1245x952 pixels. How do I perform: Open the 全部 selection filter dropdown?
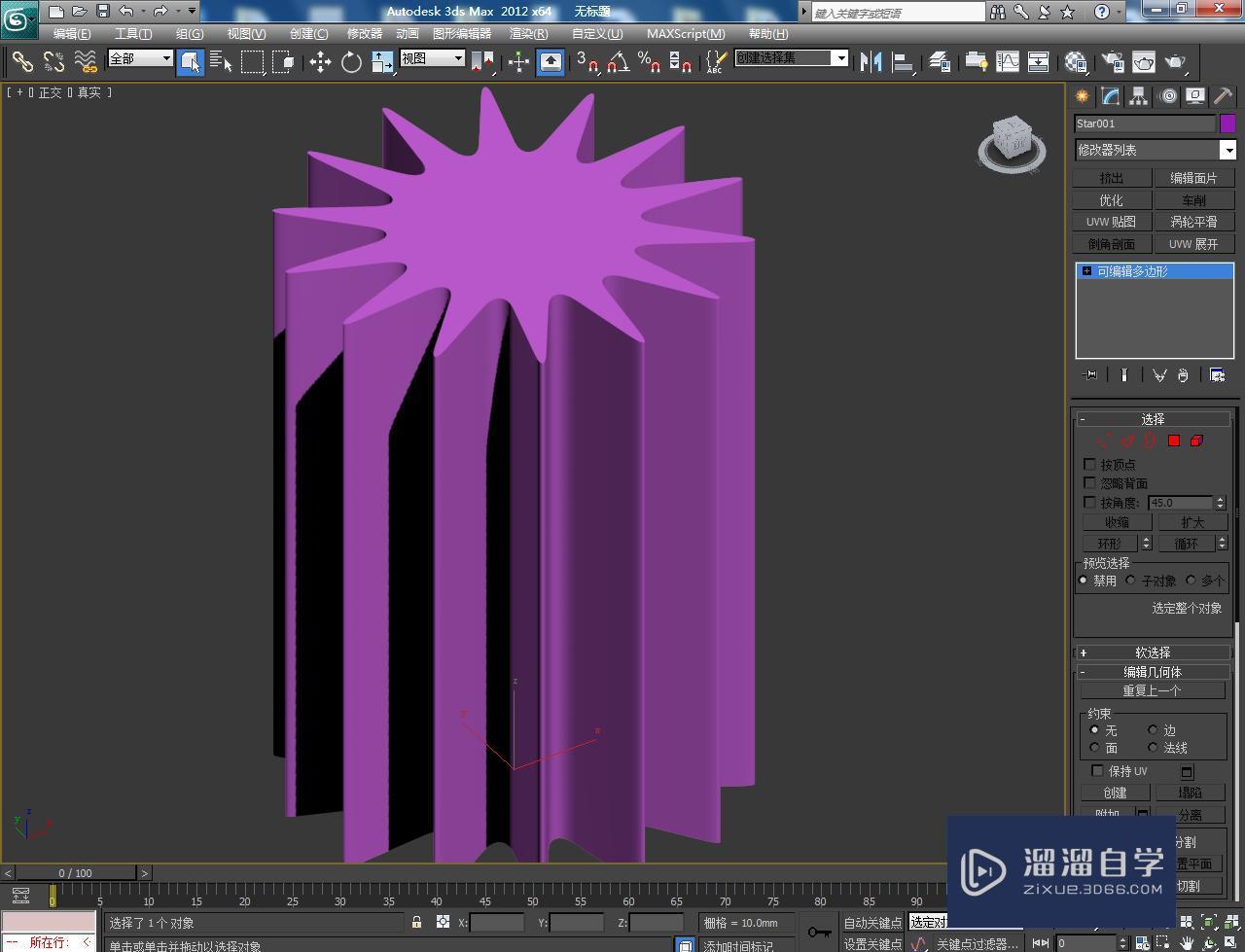140,58
